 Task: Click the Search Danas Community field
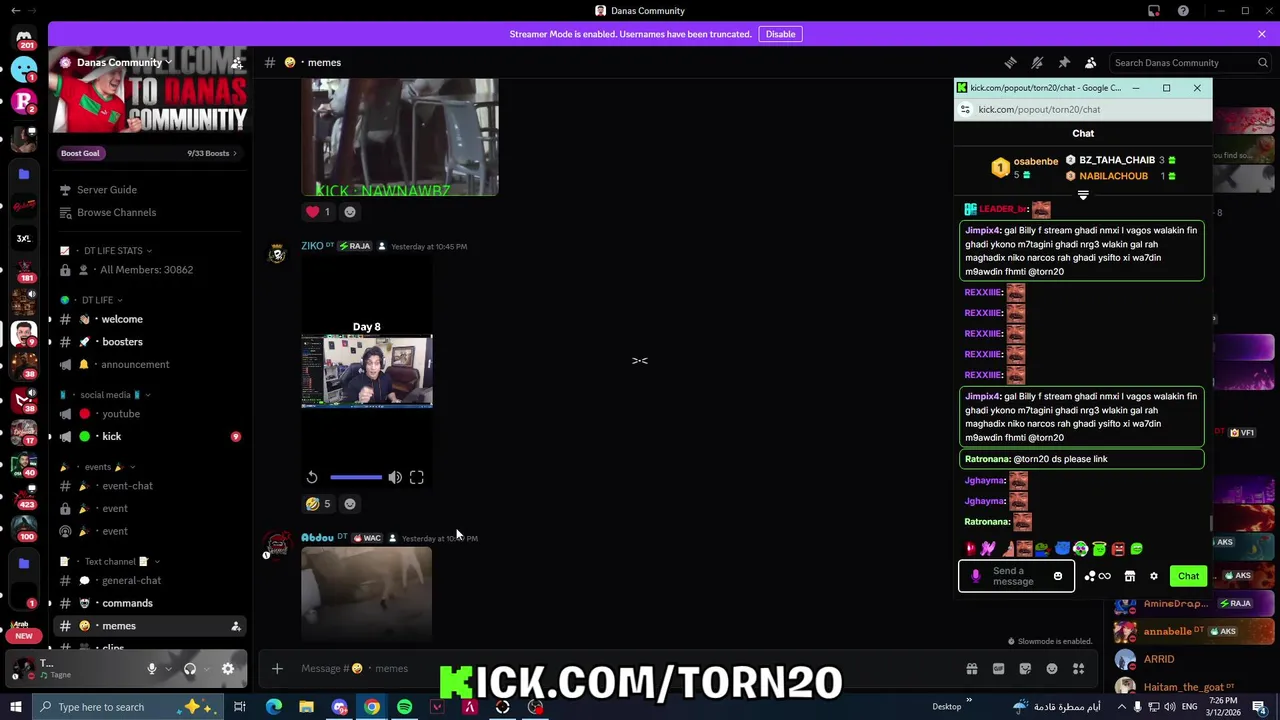1188,62
